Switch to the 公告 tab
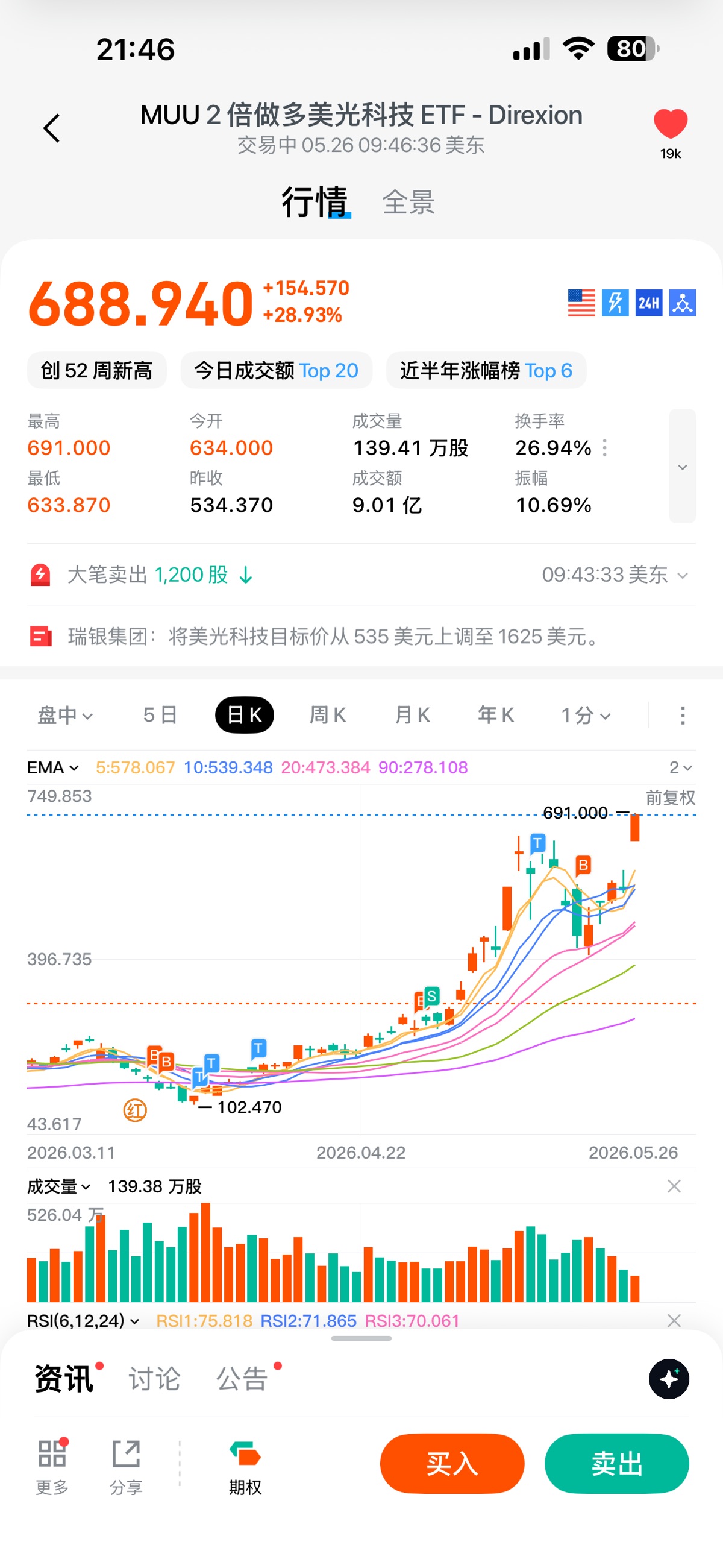The width and height of the screenshot is (723, 1568). coord(242,1379)
